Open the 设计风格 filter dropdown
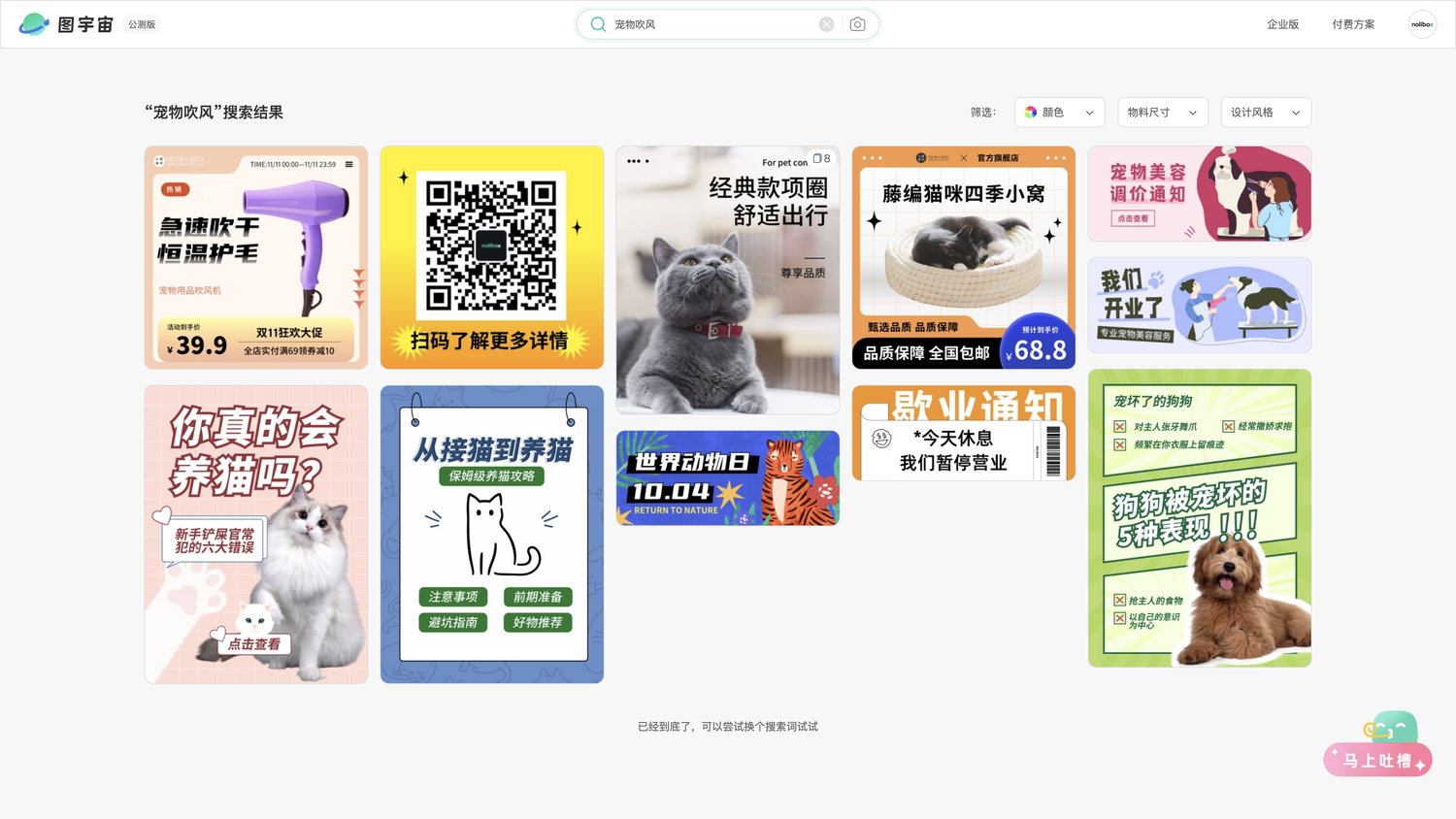Viewport: 1456px width, 819px height. point(1266,113)
